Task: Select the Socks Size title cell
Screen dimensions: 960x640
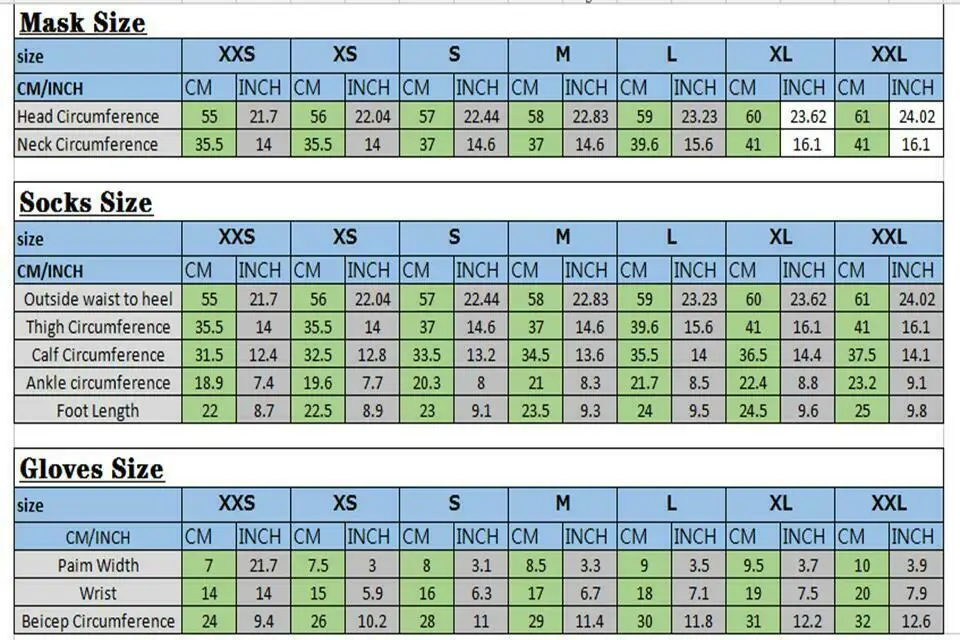Action: click(478, 202)
